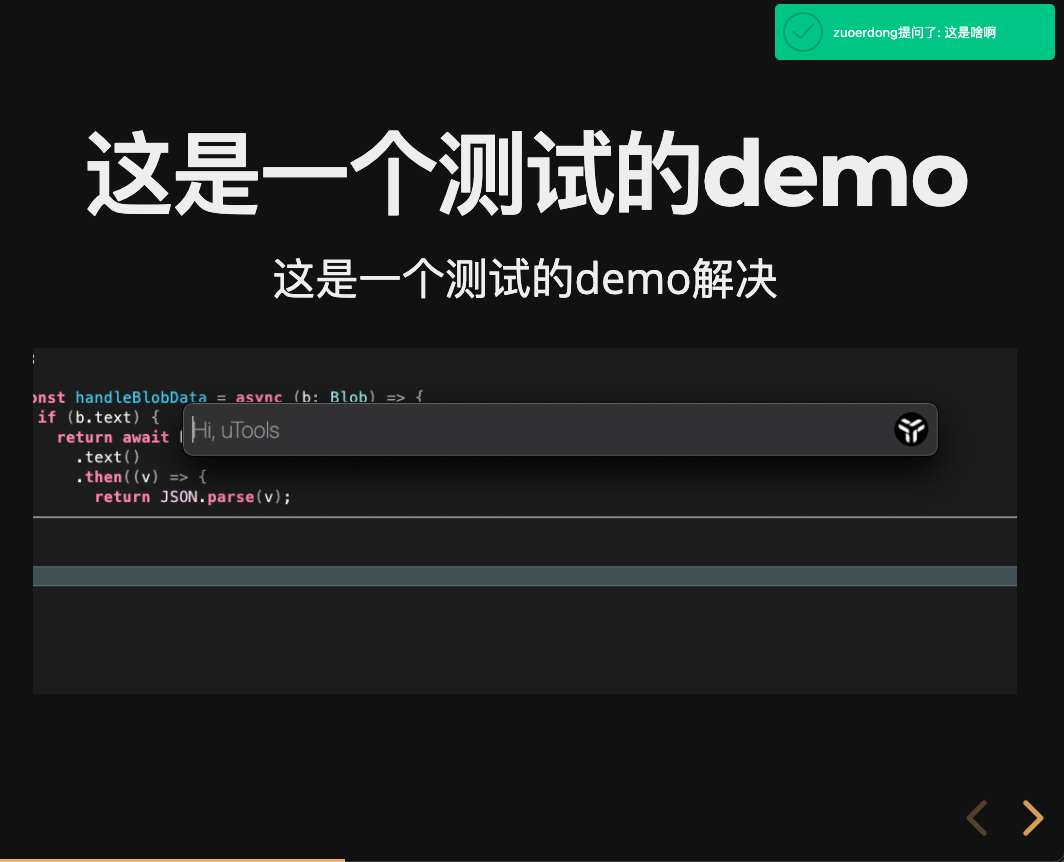Click the ".then((v) => {" code line

point(140,477)
